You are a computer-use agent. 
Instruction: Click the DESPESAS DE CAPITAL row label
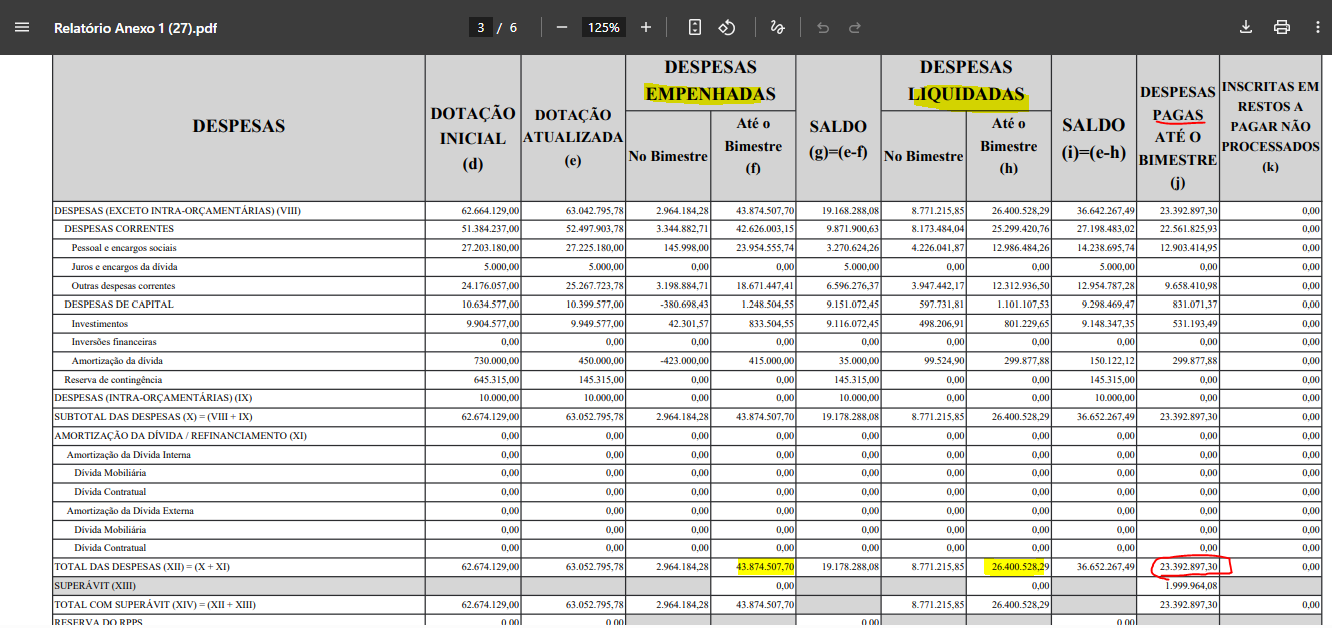119,304
